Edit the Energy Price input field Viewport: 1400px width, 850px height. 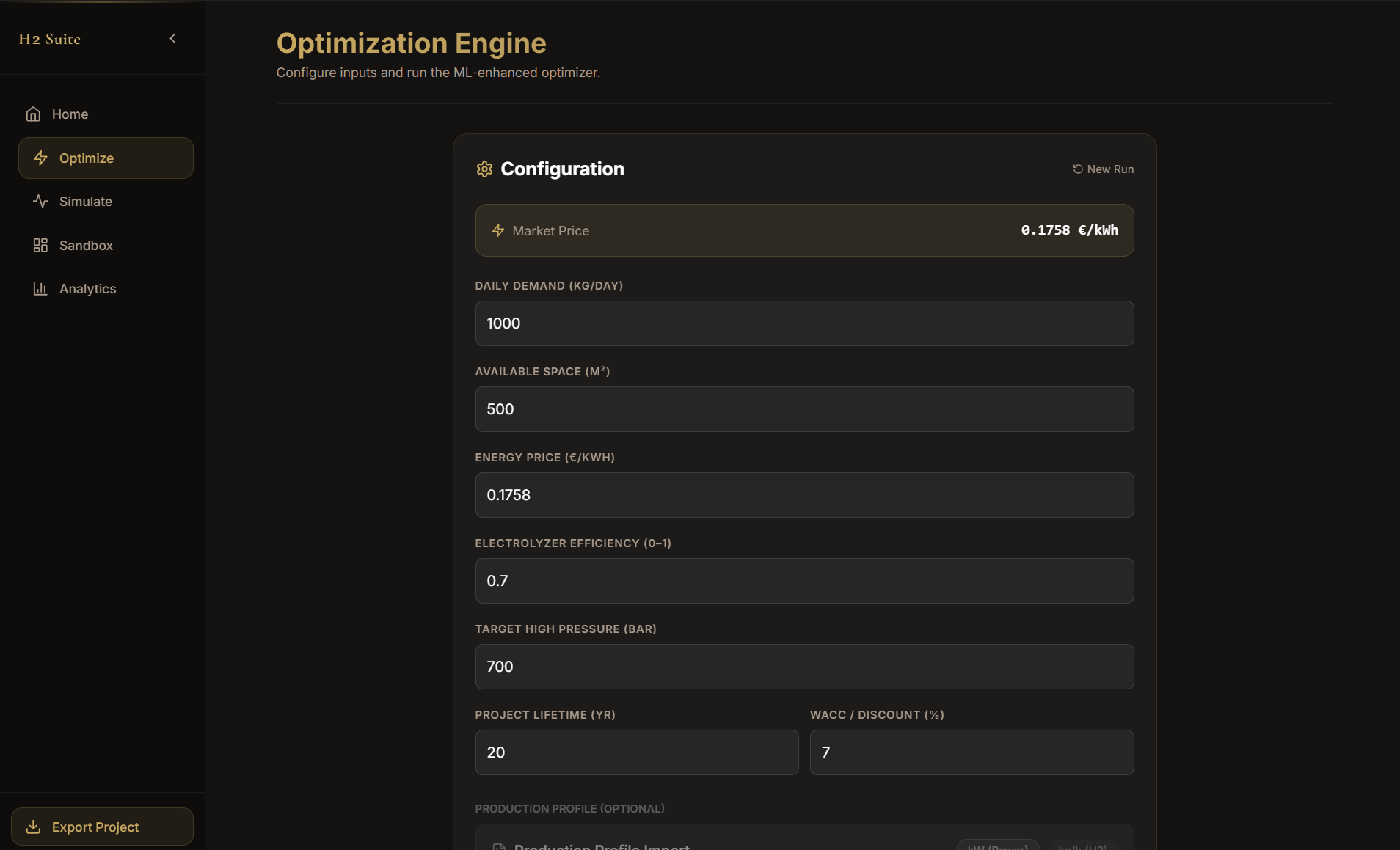804,495
